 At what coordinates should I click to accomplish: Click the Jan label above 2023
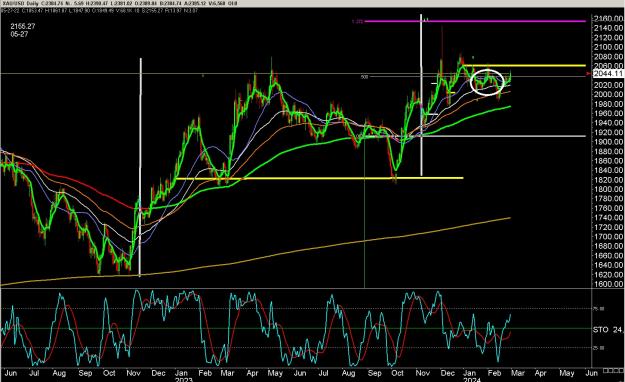181,373
